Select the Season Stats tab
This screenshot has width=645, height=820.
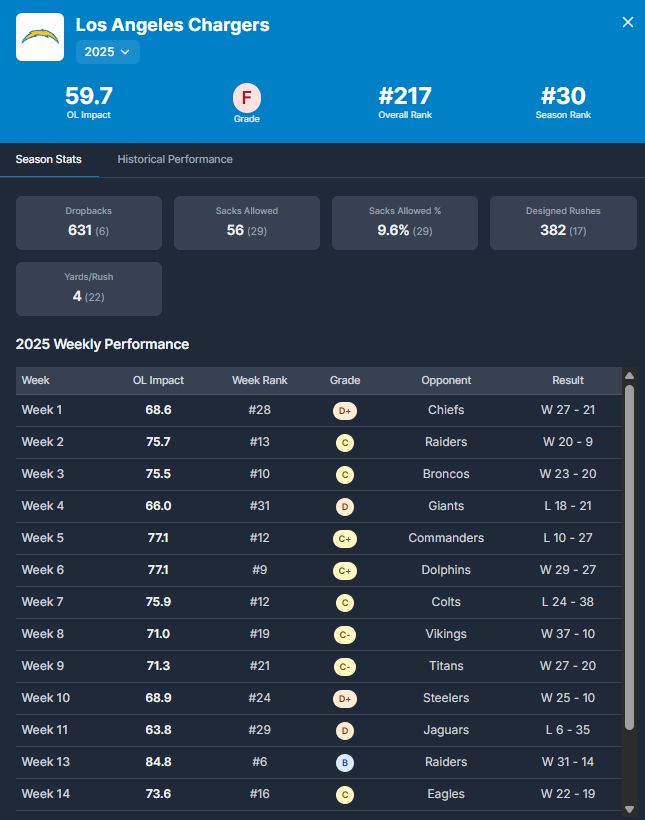[49, 159]
